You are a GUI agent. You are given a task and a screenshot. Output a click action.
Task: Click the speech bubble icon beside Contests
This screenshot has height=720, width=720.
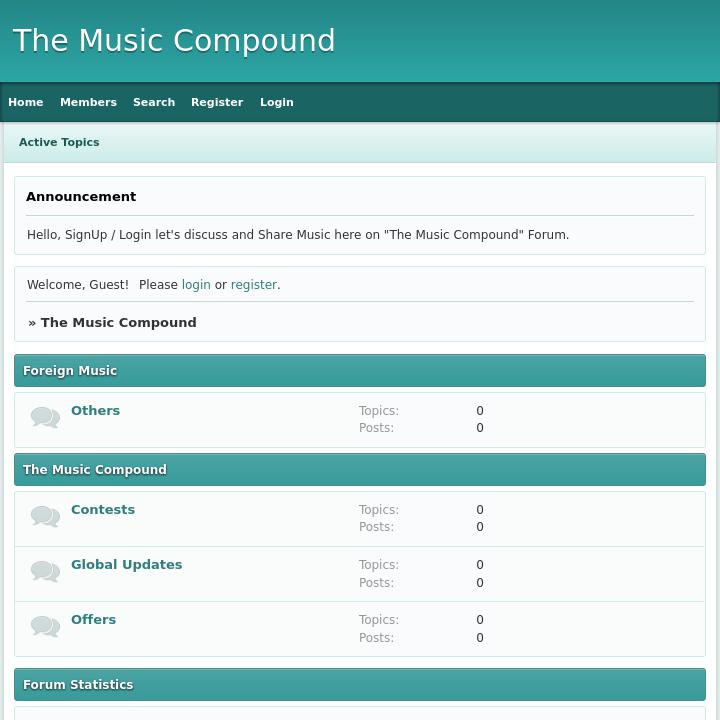click(x=45, y=516)
